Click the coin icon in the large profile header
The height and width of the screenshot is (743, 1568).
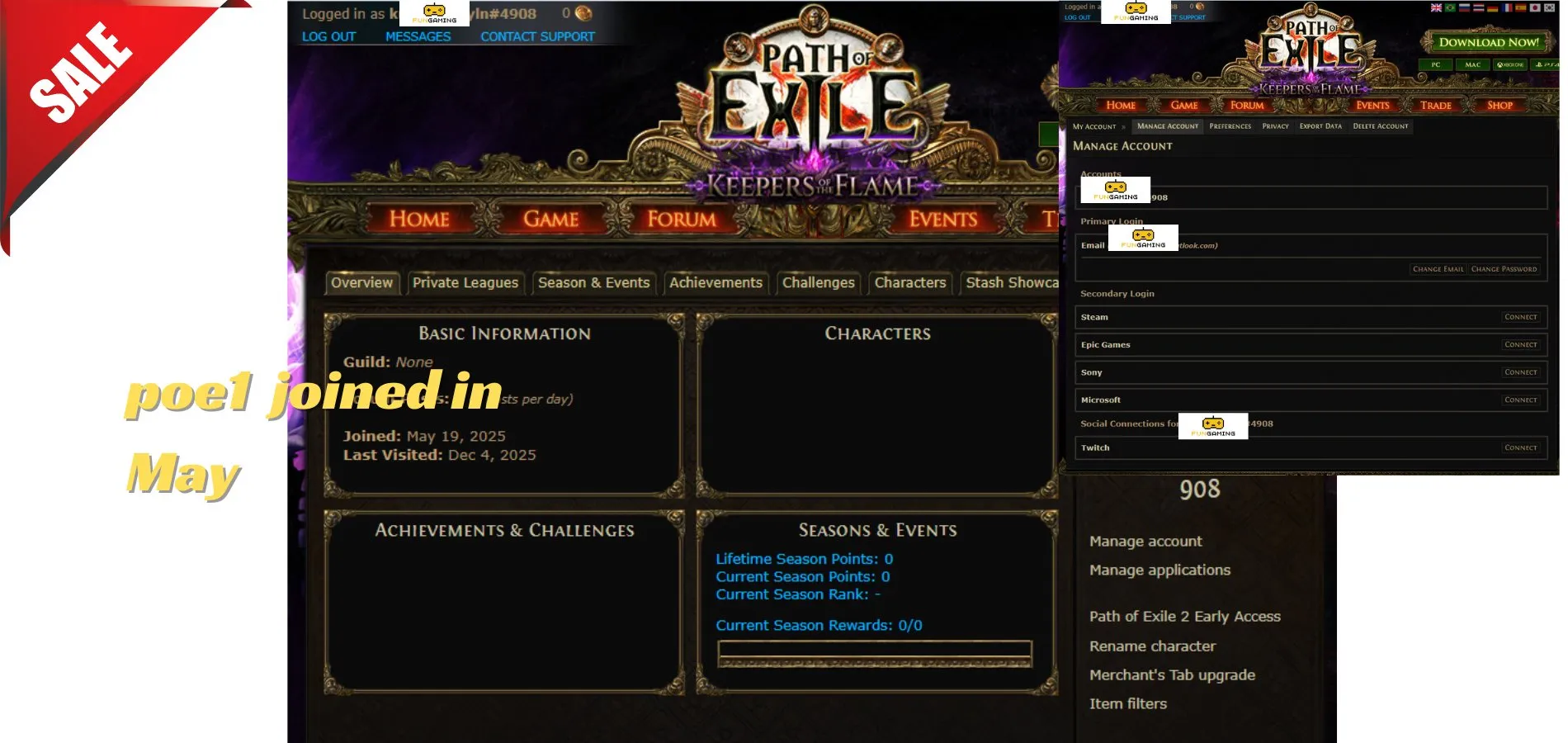pos(583,13)
